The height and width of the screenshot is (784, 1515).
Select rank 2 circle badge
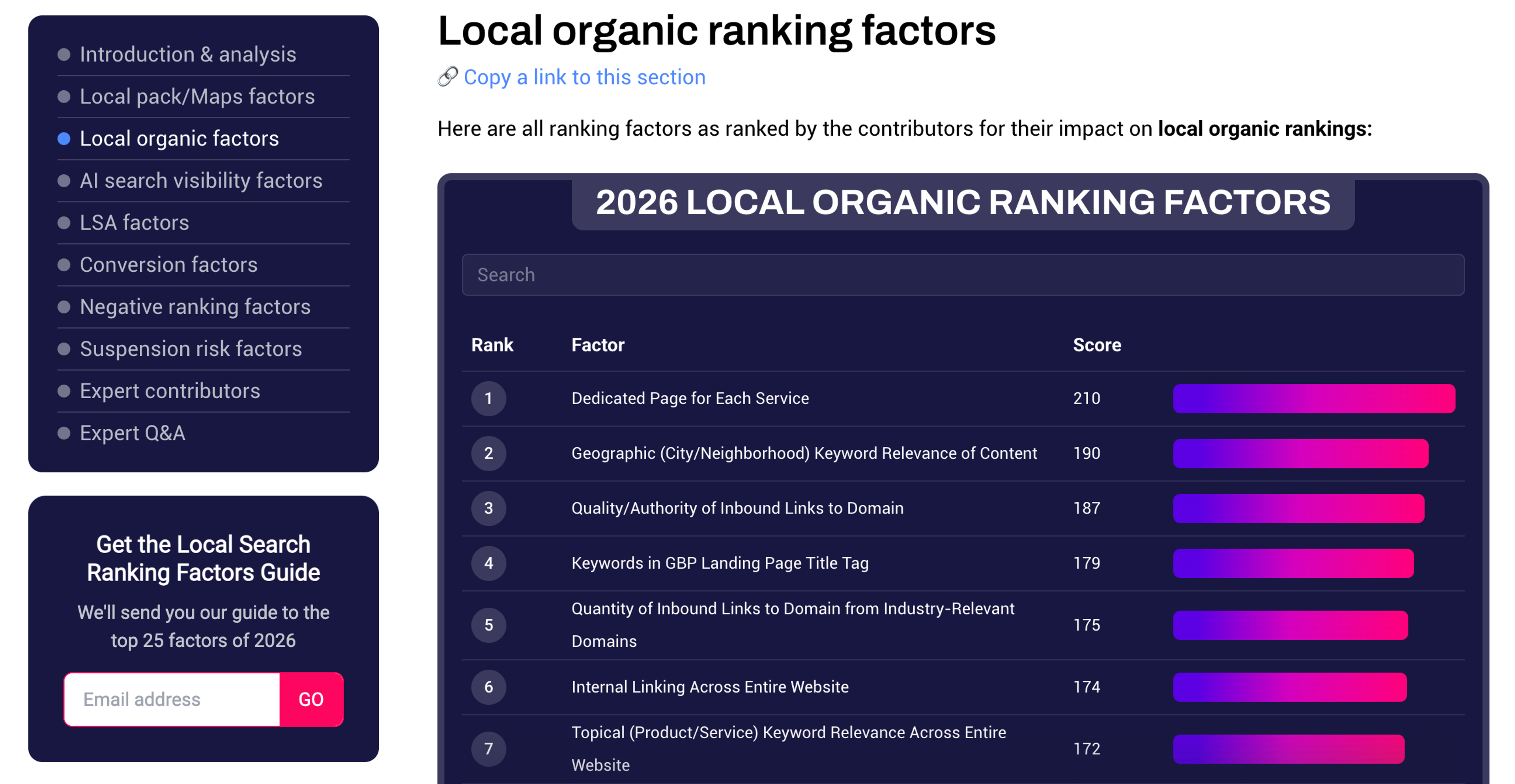coord(488,453)
